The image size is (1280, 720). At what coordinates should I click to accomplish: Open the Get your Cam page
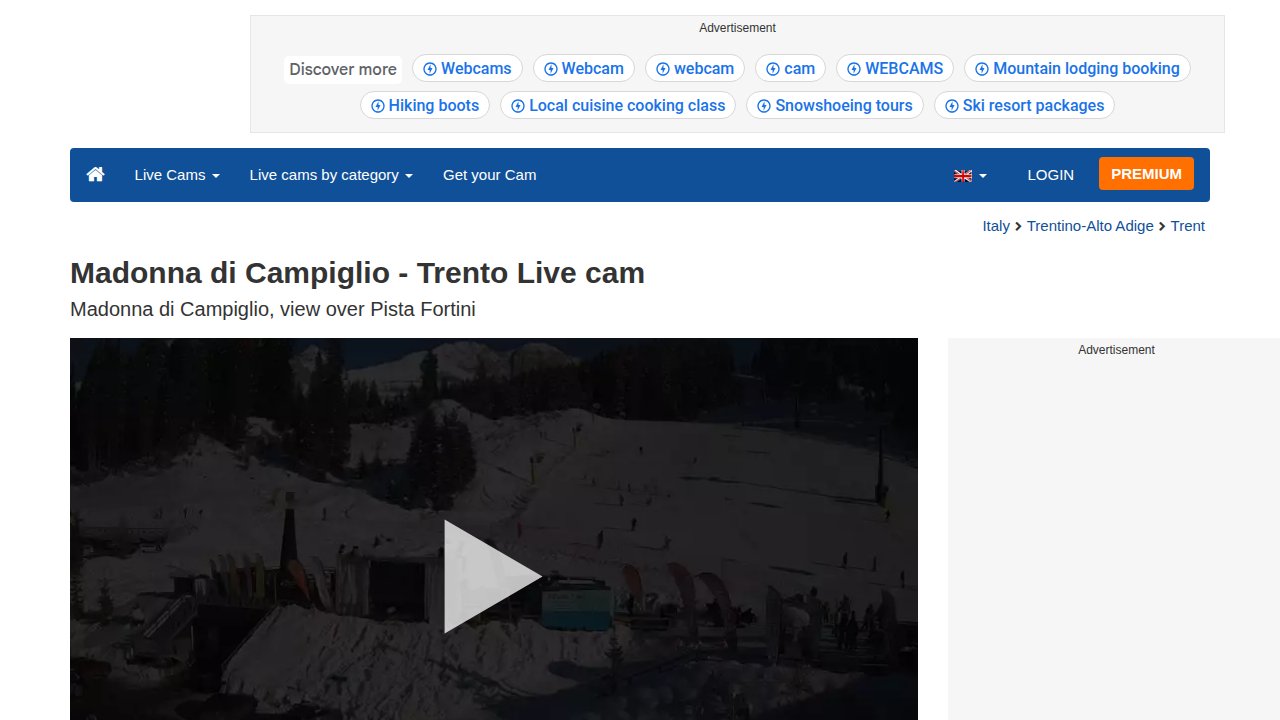489,175
